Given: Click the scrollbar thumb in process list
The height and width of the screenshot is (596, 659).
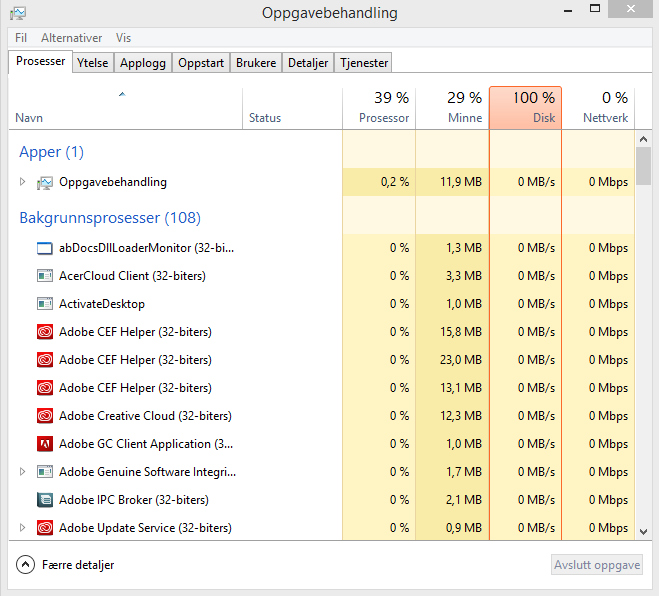Looking at the screenshot, I should click(643, 166).
